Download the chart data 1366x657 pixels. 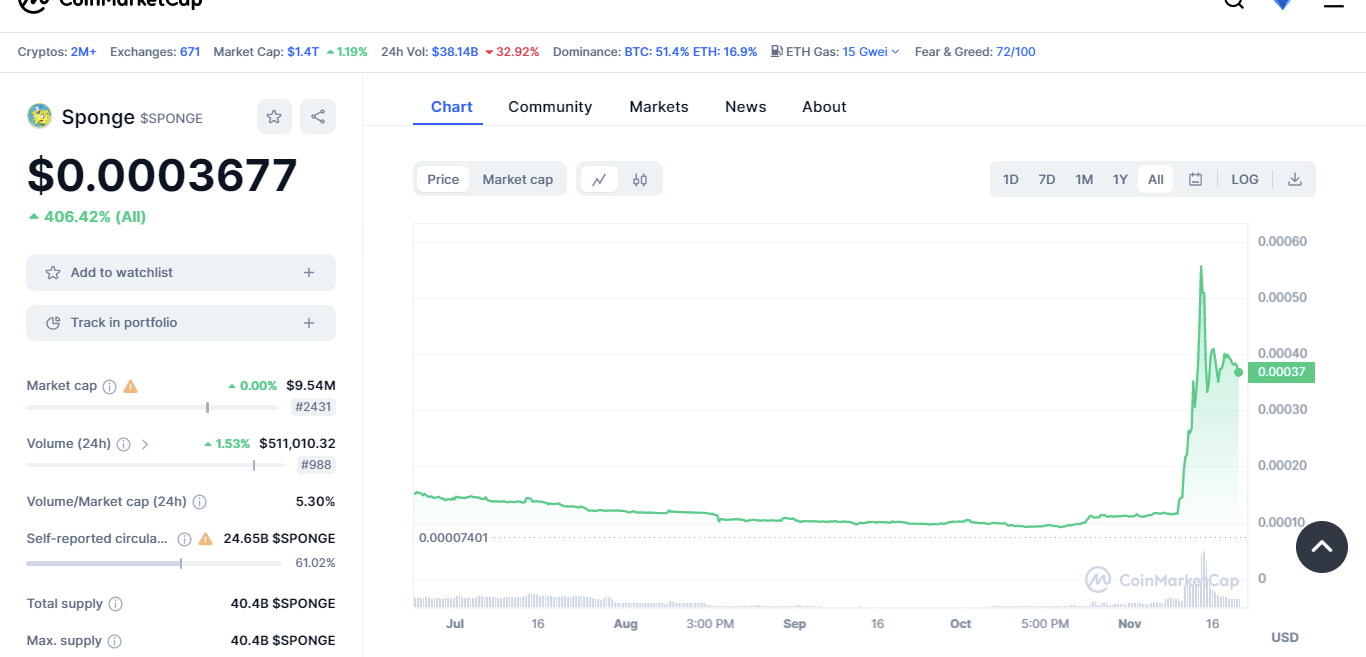click(x=1295, y=180)
